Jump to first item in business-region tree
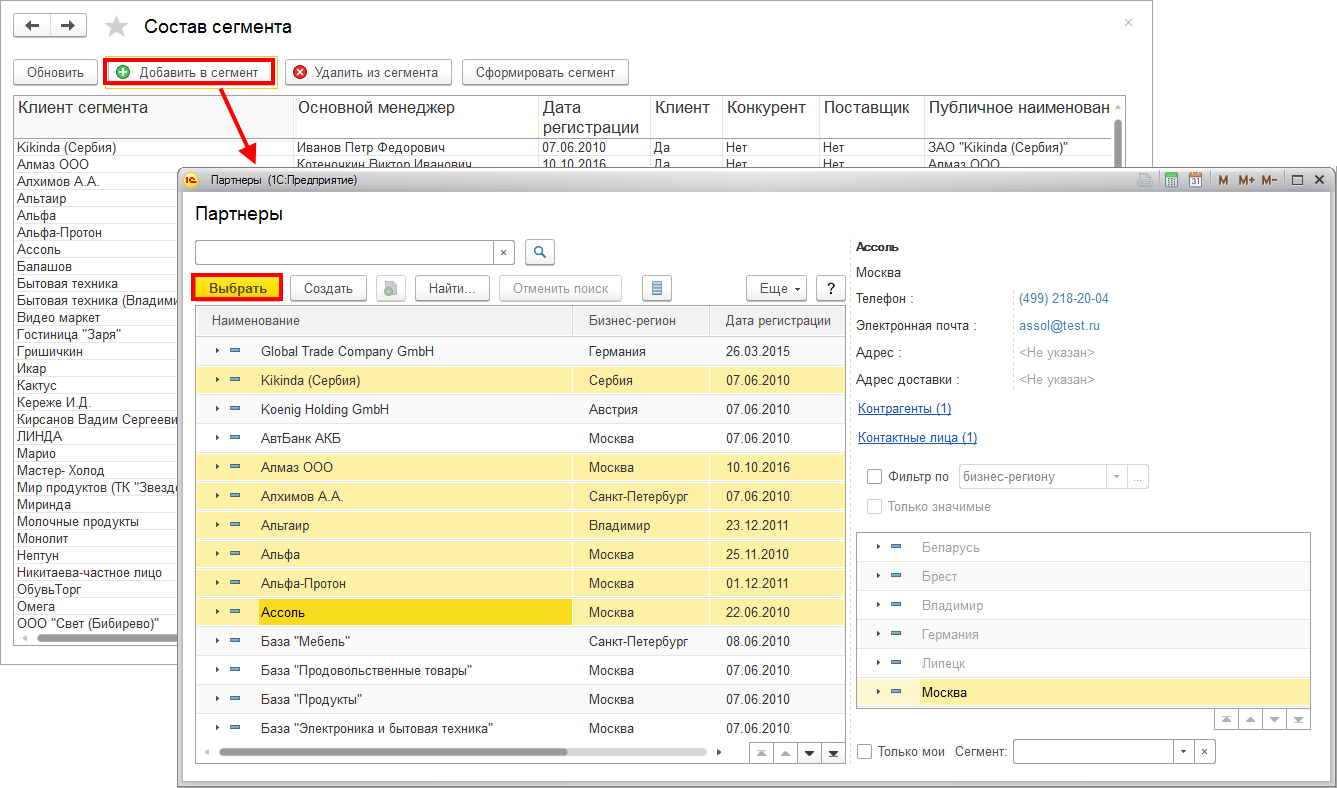 (1227, 719)
